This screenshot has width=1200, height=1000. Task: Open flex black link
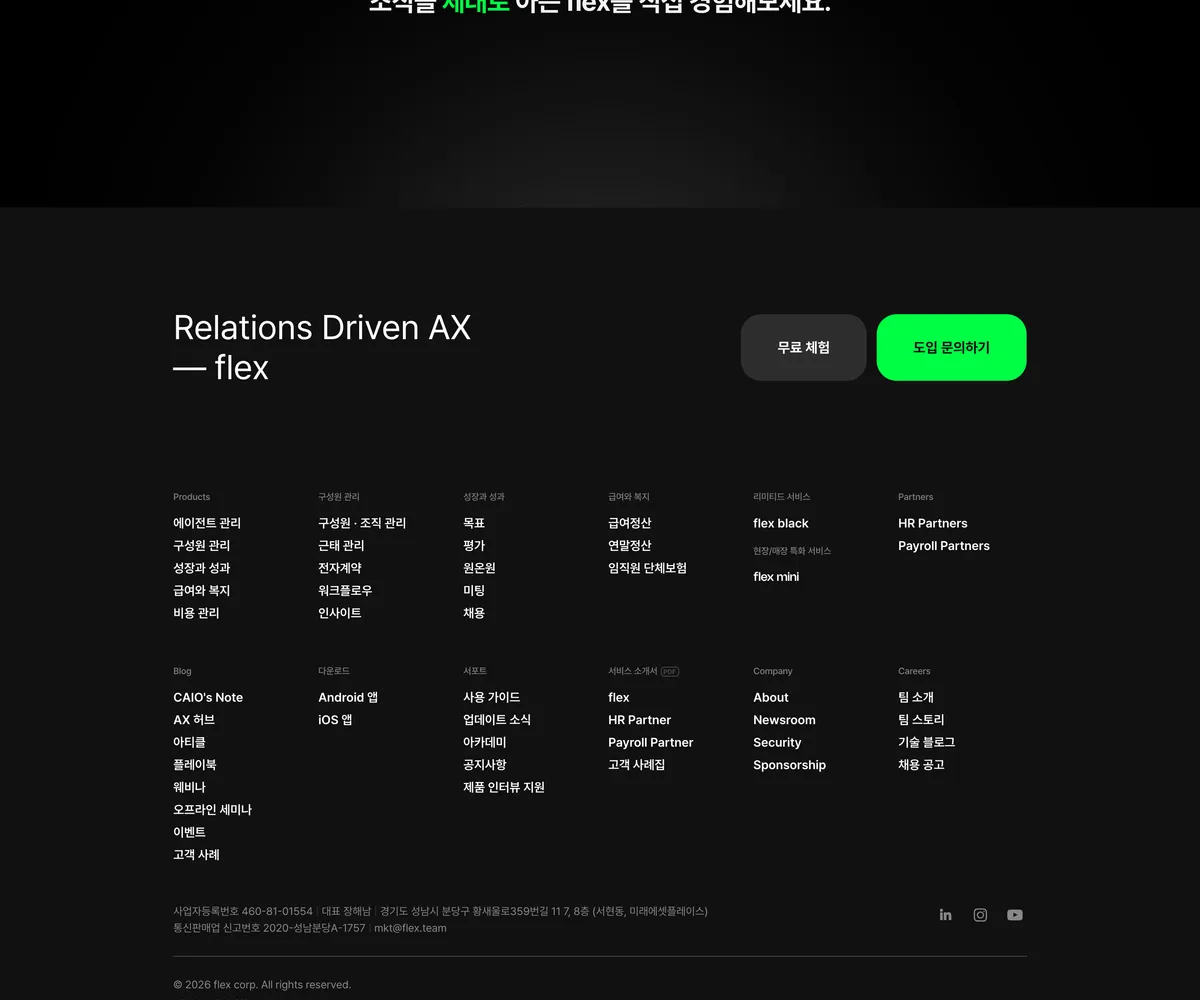[x=781, y=523]
